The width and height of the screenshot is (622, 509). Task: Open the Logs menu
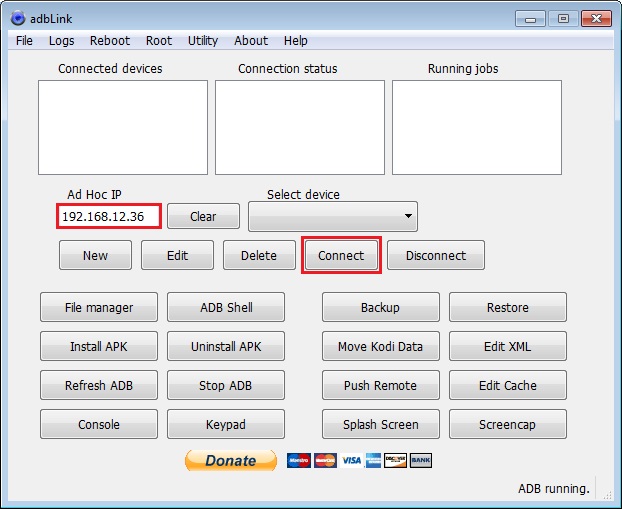[61, 40]
